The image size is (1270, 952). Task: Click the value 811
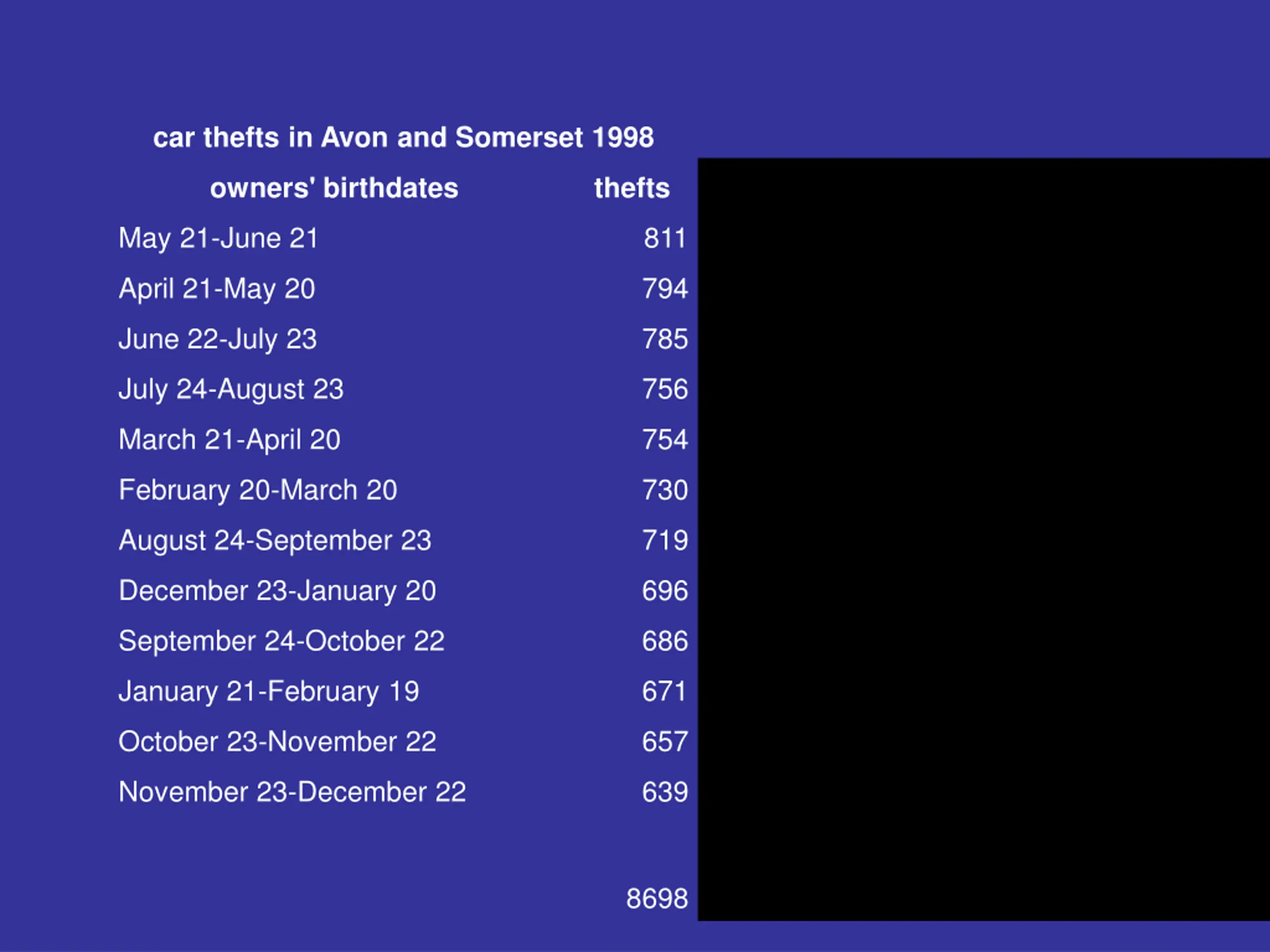pyautogui.click(x=665, y=238)
